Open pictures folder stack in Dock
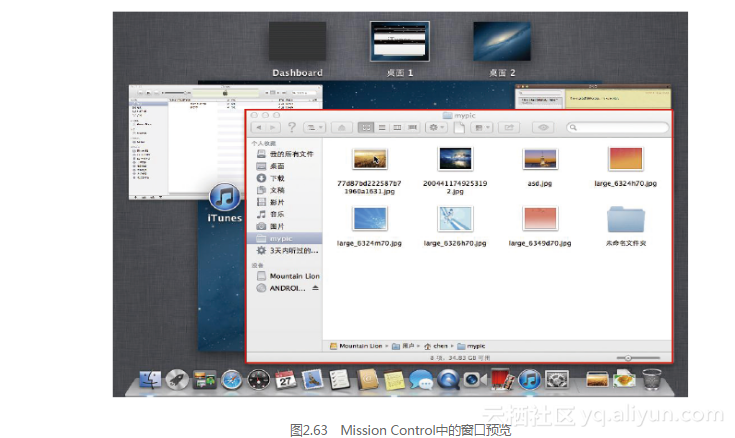 [597, 379]
